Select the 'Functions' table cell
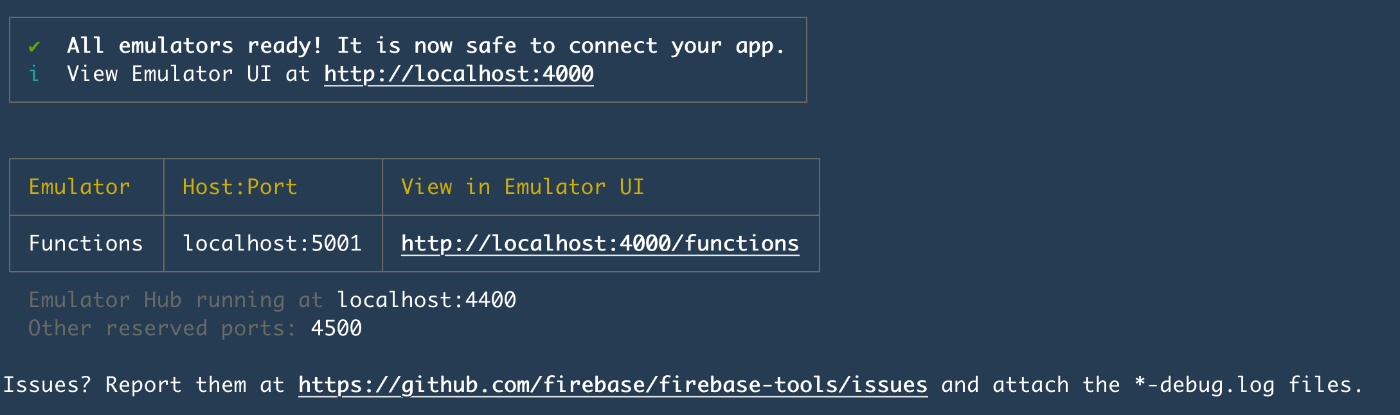Image resolution: width=1400 pixels, height=415 pixels. click(x=86, y=243)
